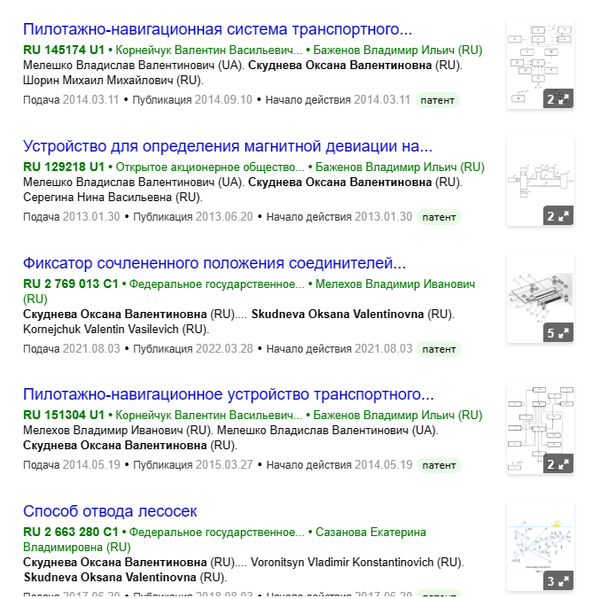The image size is (600, 599).
Task: Open Пилотажно-навигационное устройство транспортного result
Action: click(x=228, y=394)
